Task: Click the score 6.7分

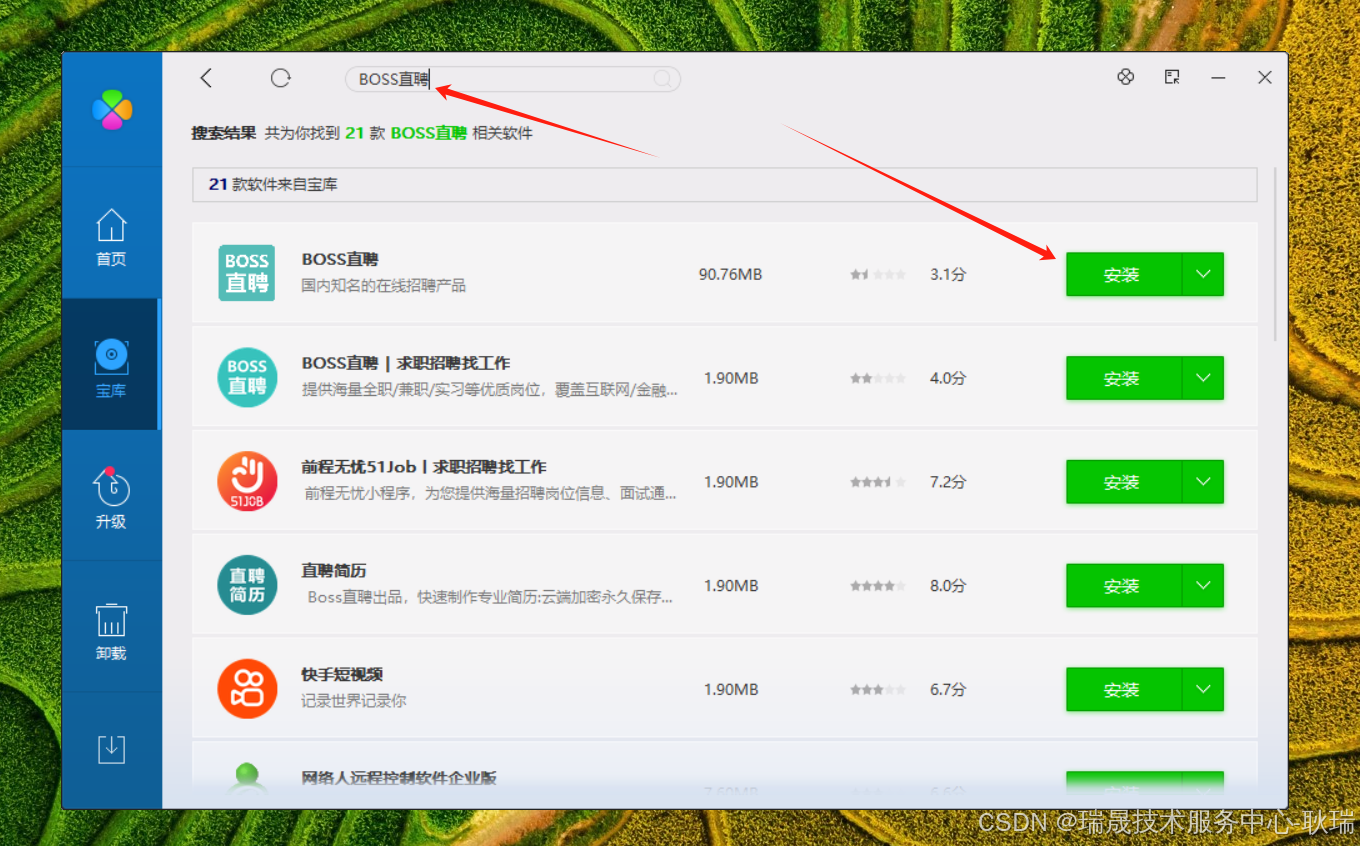Action: [948, 690]
